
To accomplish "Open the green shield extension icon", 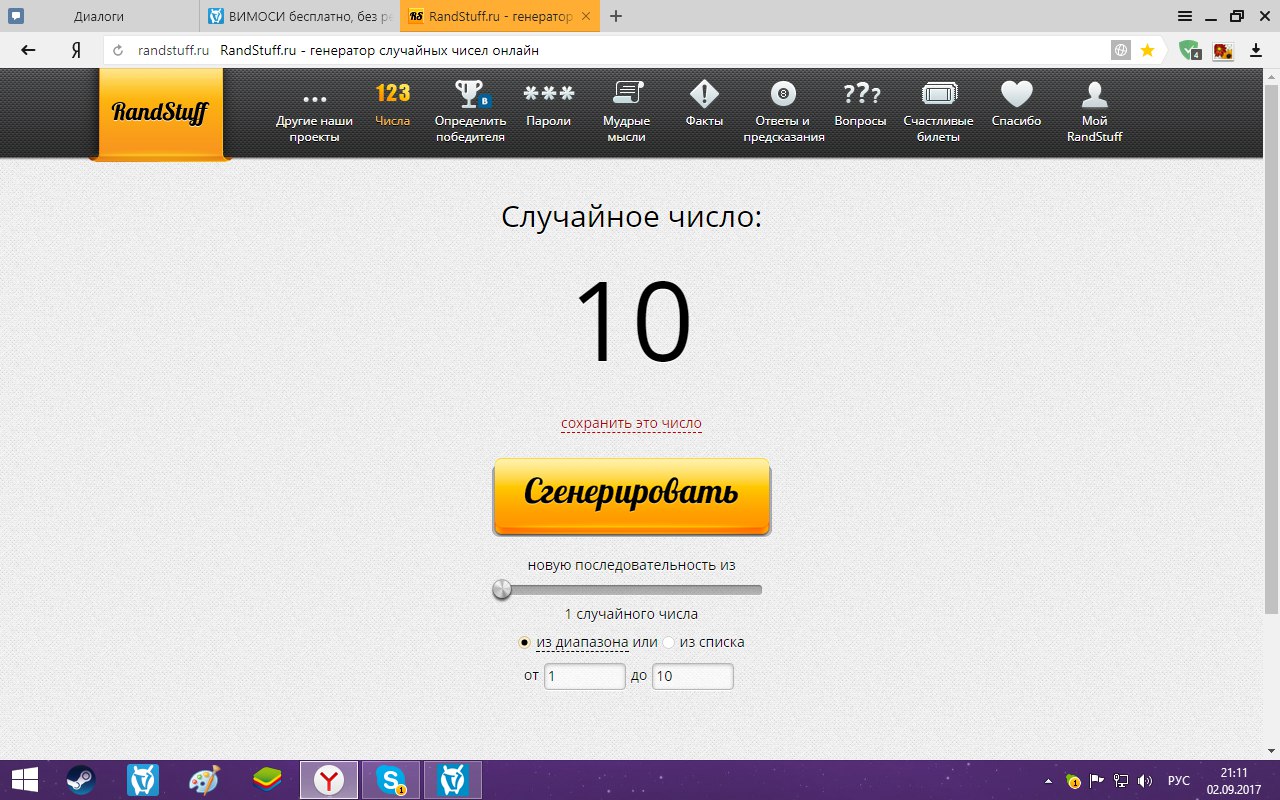I will pos(1189,50).
